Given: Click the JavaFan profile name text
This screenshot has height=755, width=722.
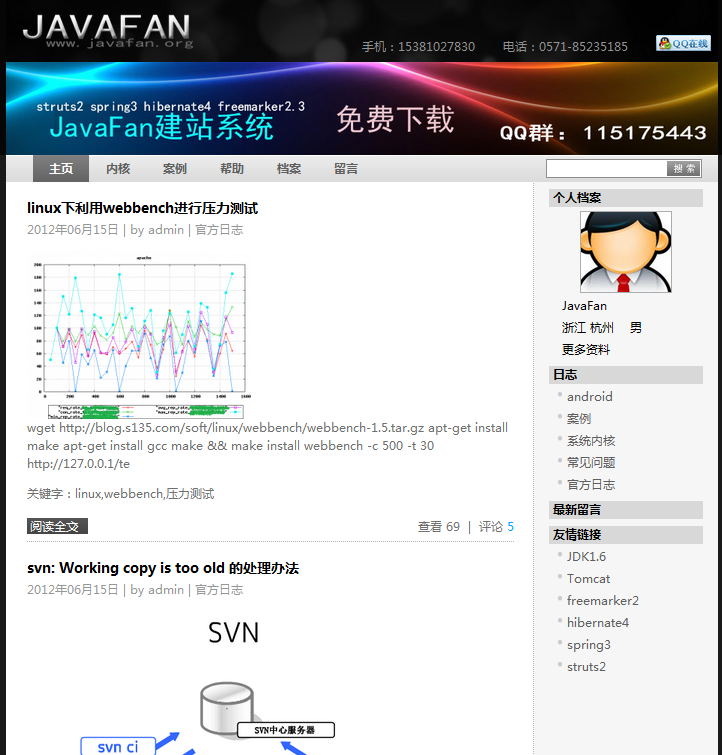Looking at the screenshot, I should coord(584,306).
